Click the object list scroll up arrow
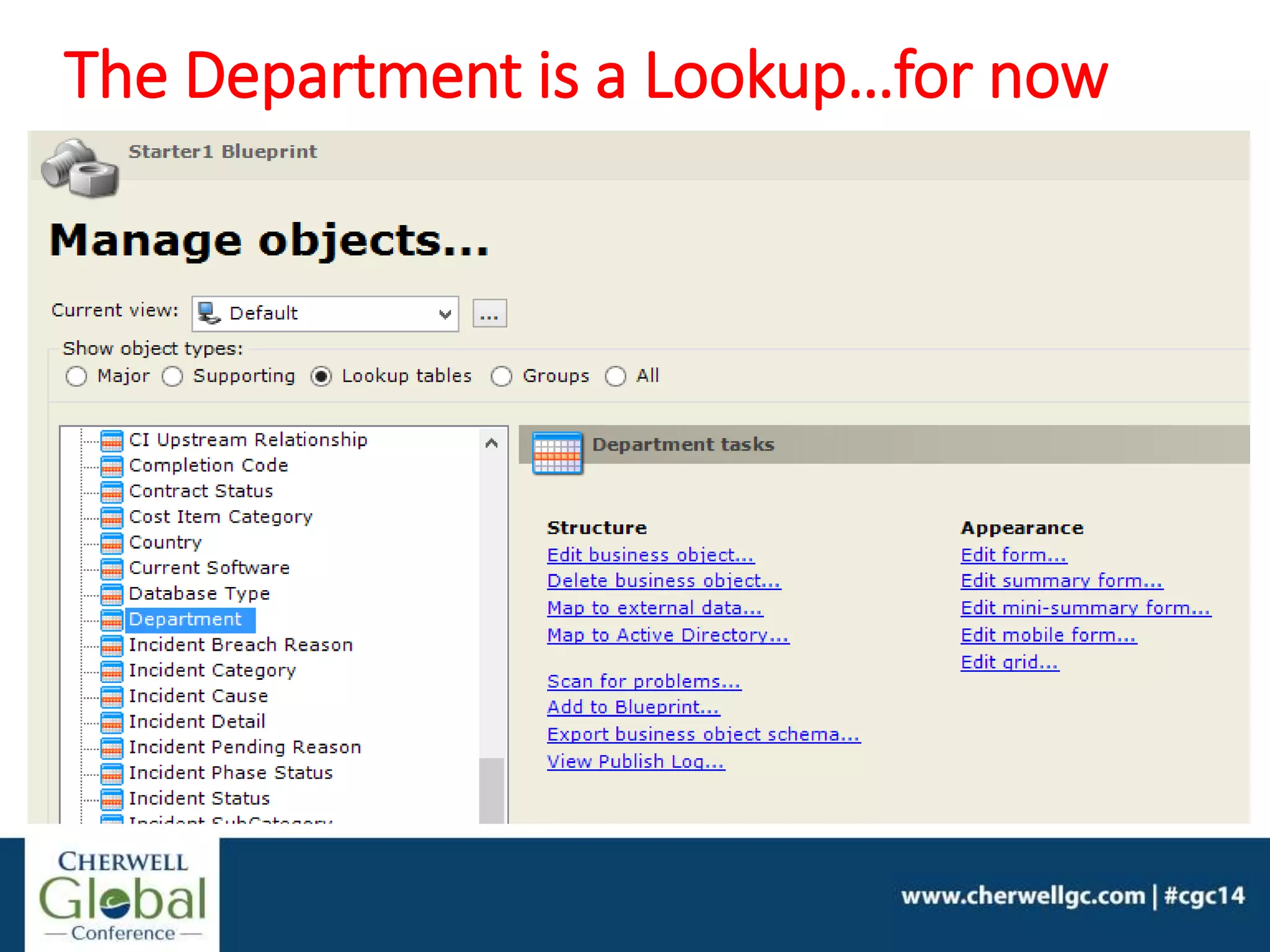Viewport: 1270px width, 952px height. pos(492,443)
